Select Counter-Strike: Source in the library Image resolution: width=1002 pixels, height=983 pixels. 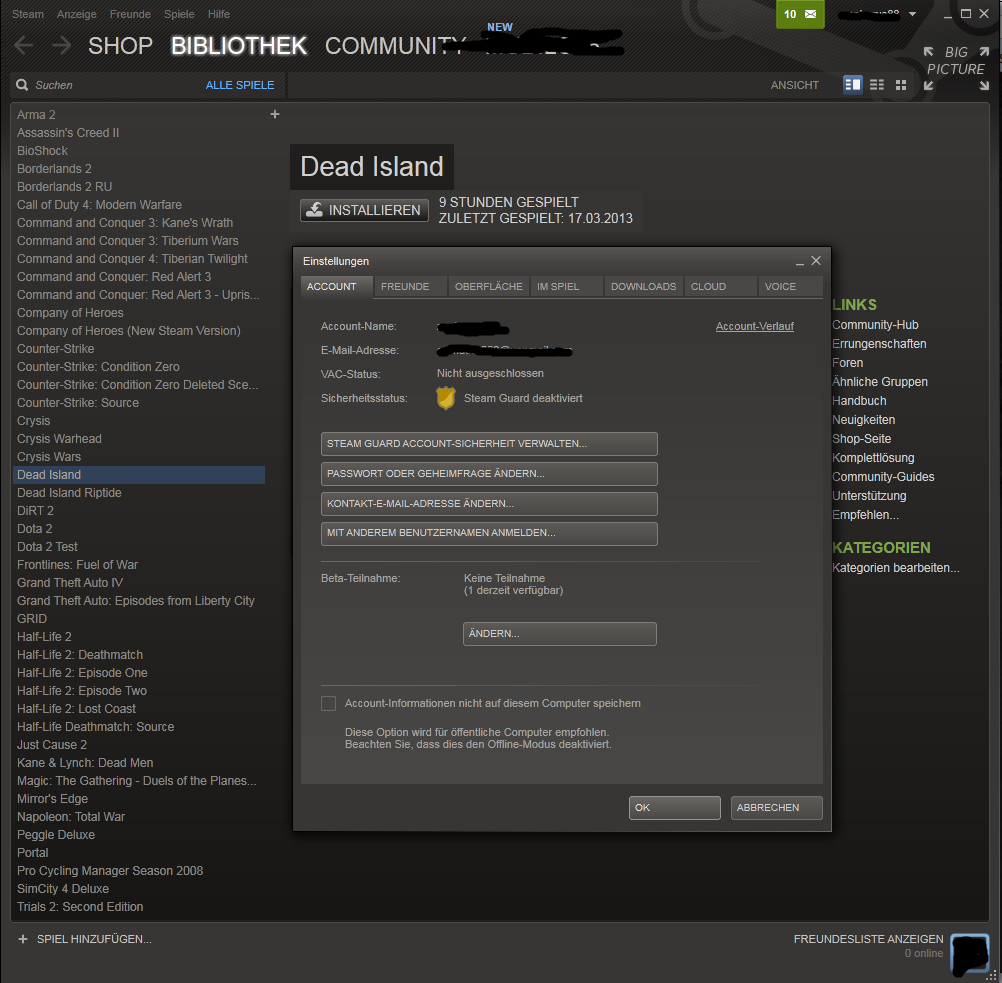pyautogui.click(x=139, y=403)
